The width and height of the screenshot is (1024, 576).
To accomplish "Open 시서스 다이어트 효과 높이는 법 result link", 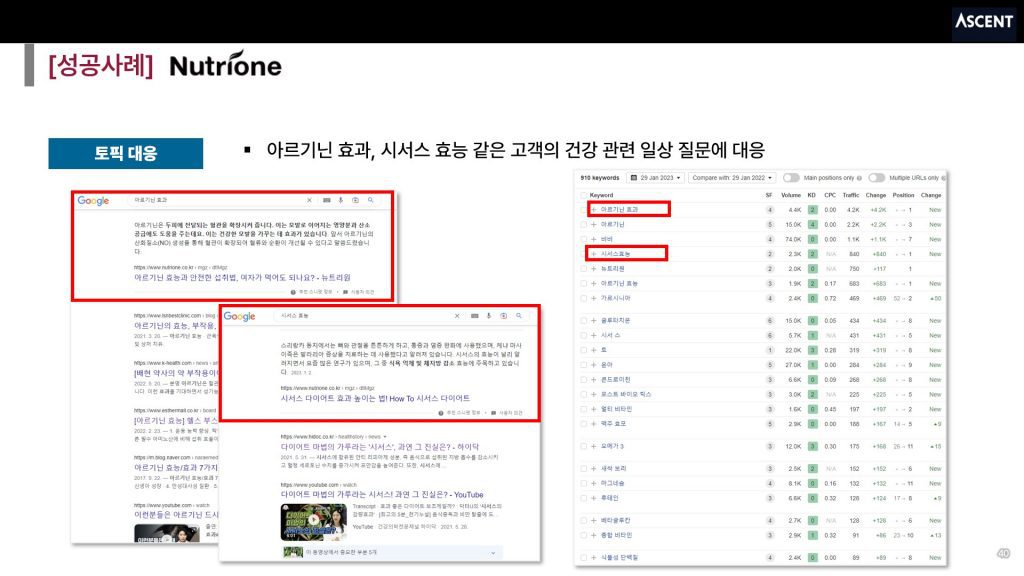I will coord(375,398).
